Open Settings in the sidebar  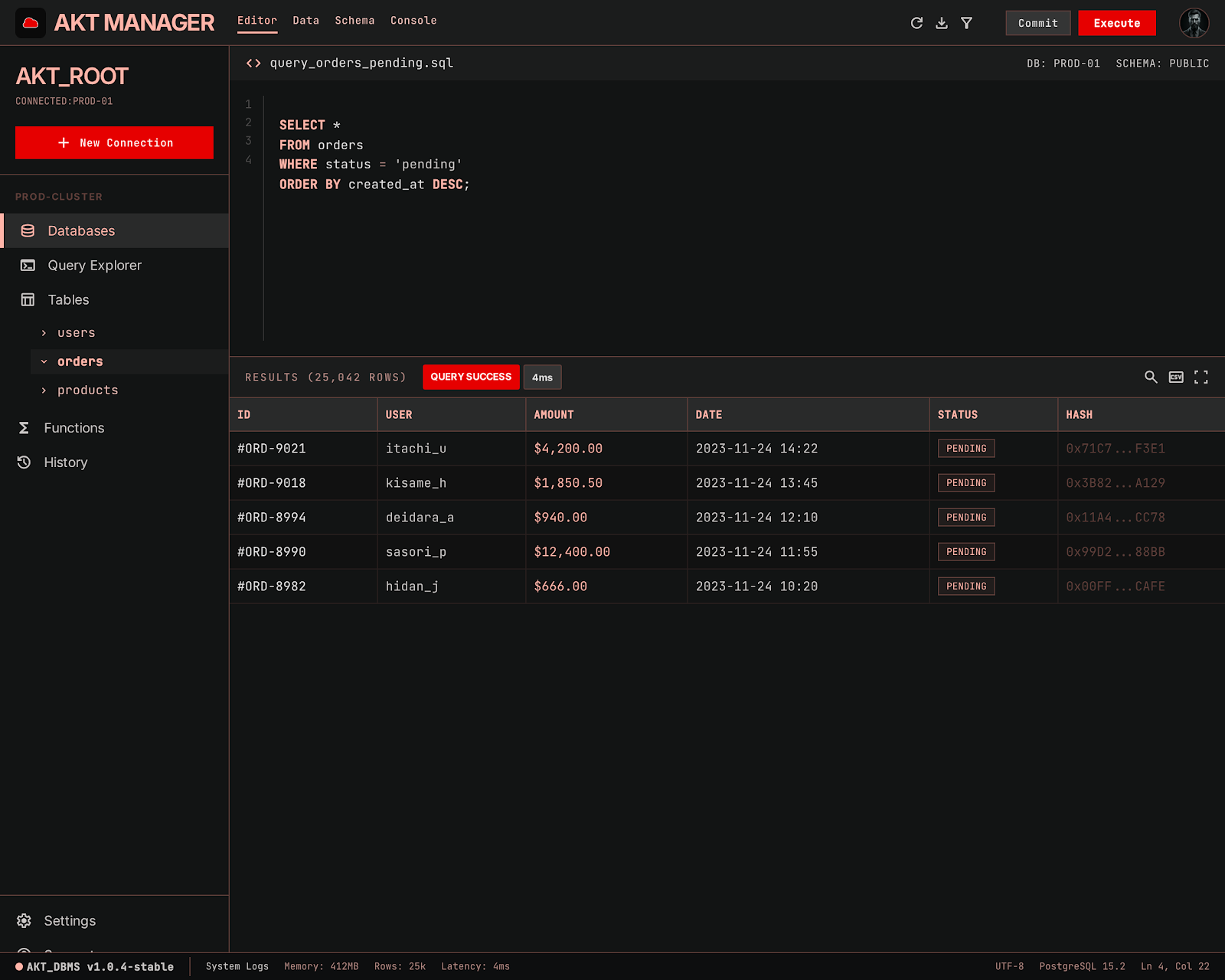coord(115,920)
